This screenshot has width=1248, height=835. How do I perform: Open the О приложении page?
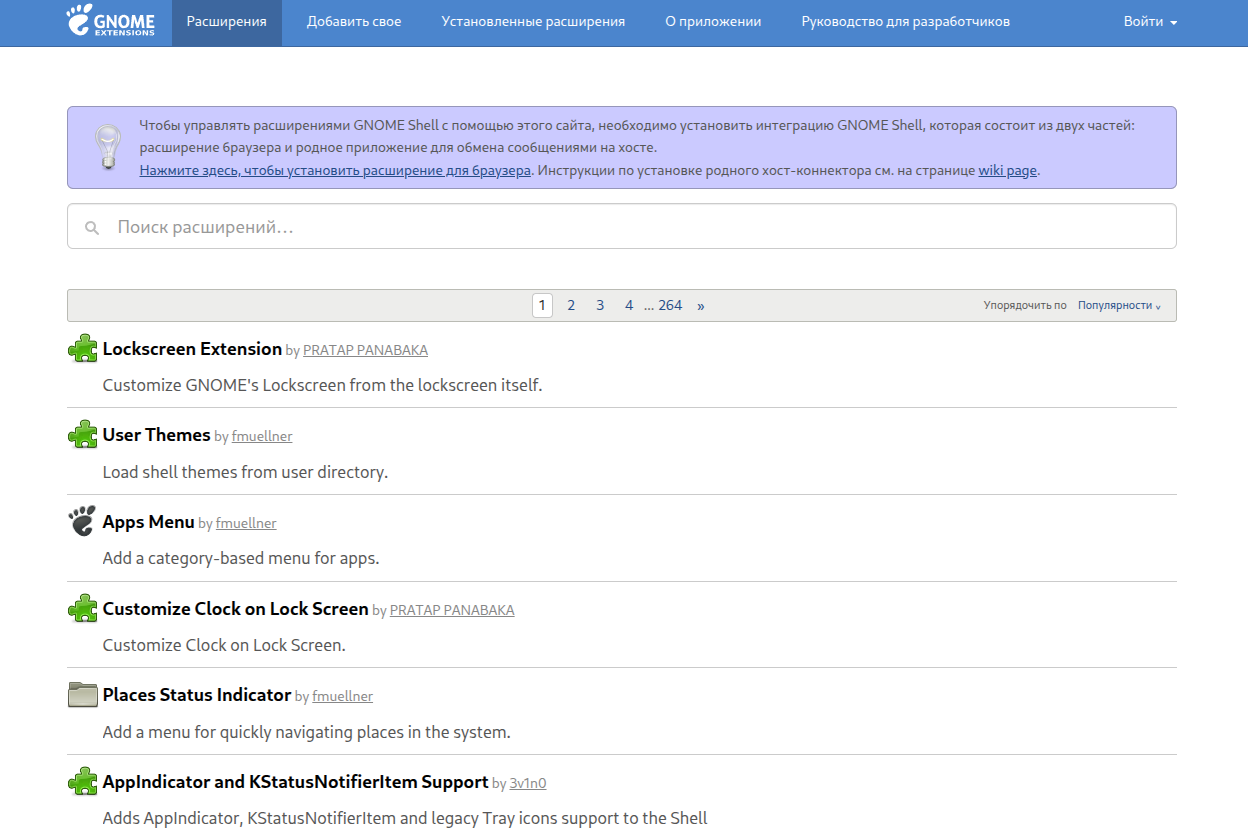[713, 22]
